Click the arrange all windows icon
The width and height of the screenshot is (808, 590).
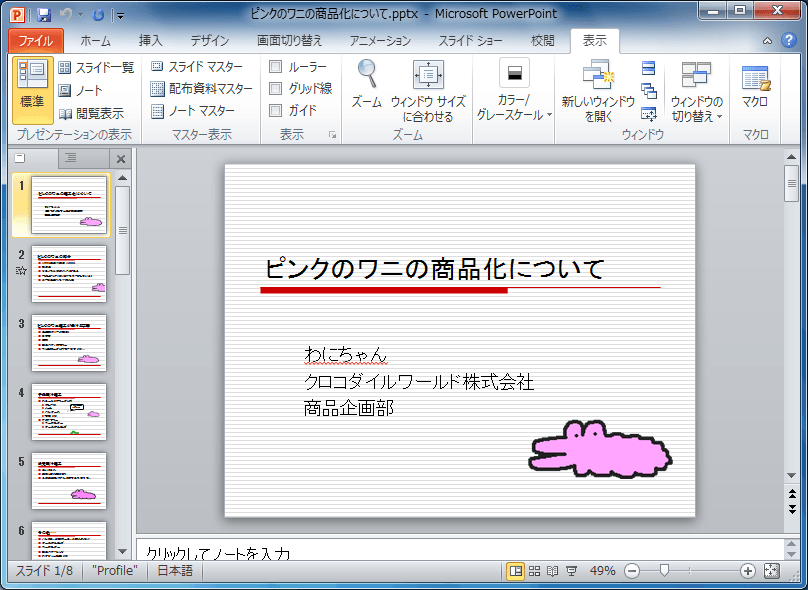[x=649, y=68]
